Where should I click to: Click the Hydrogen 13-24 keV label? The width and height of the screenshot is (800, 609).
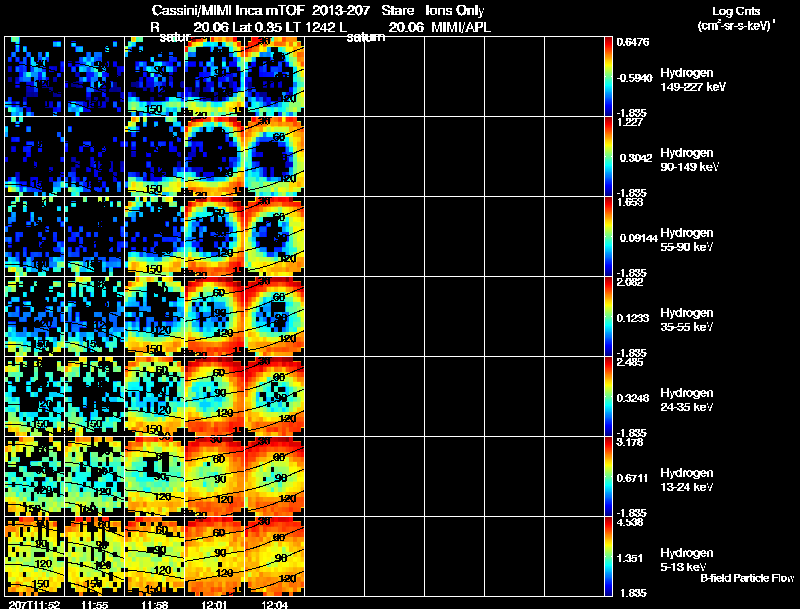point(687,480)
